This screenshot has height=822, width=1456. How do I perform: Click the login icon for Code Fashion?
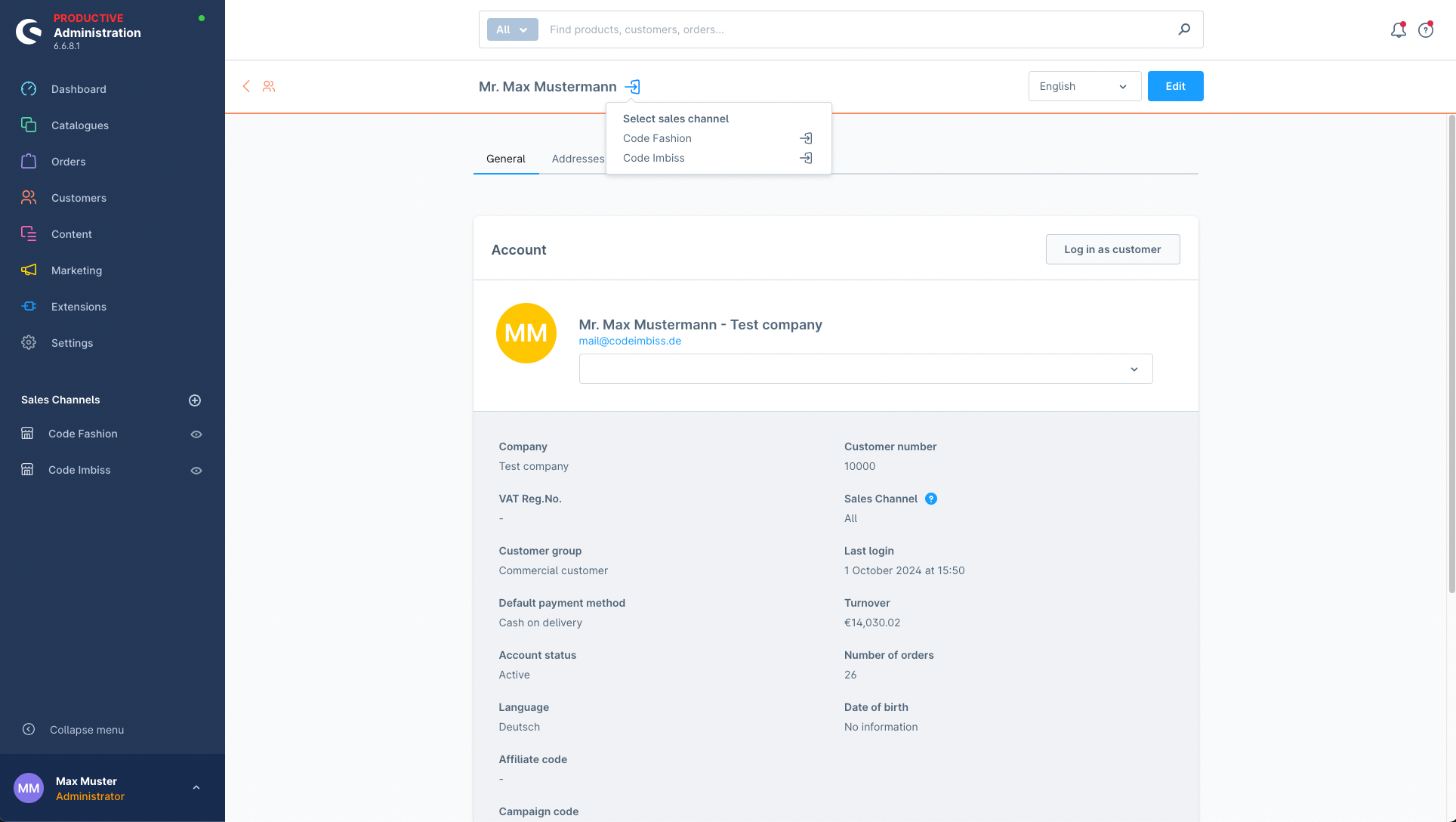[806, 138]
